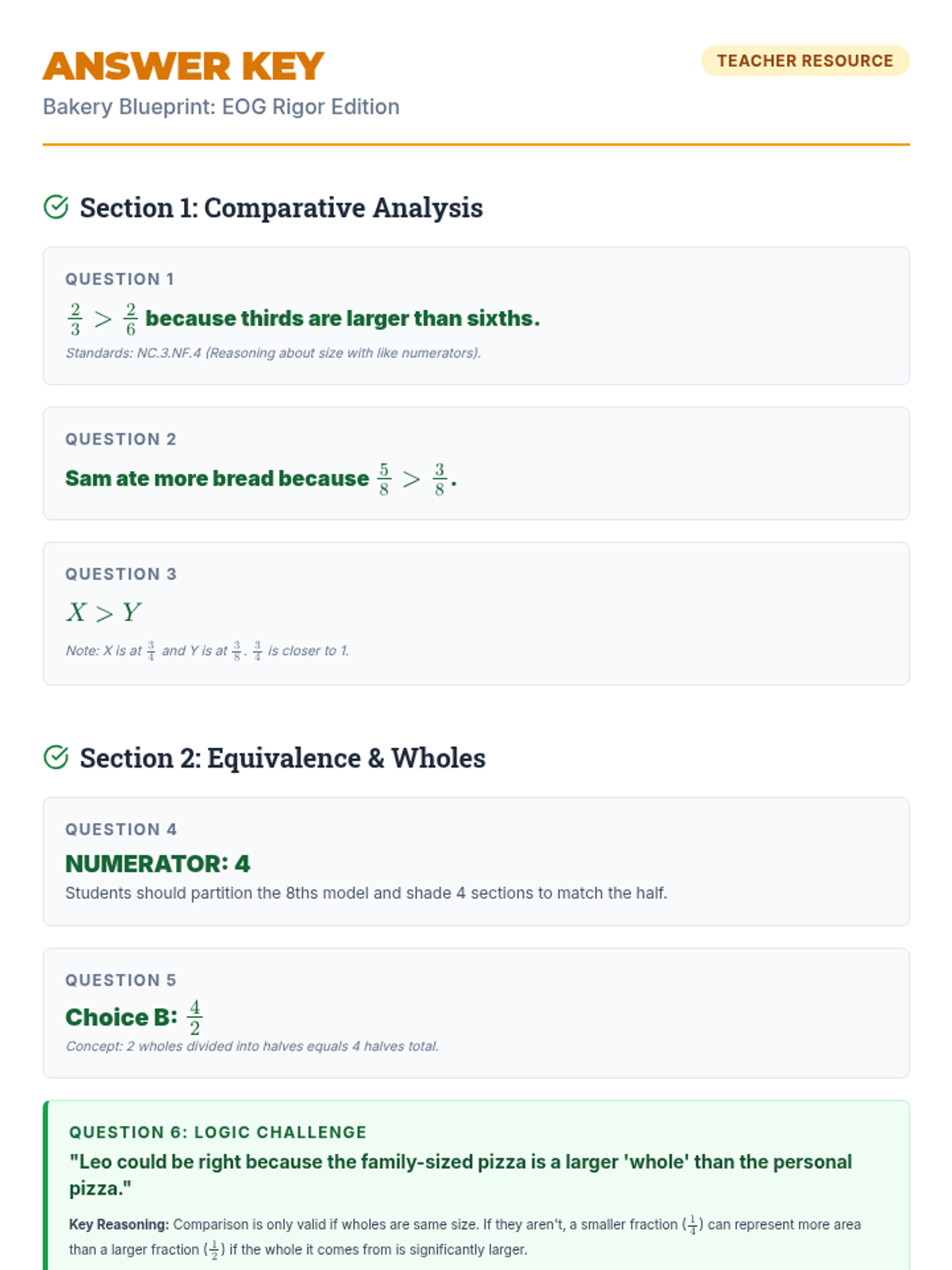Click the Concept note about halves
Image resolution: width=952 pixels, height=1270 pixels.
click(x=251, y=1046)
